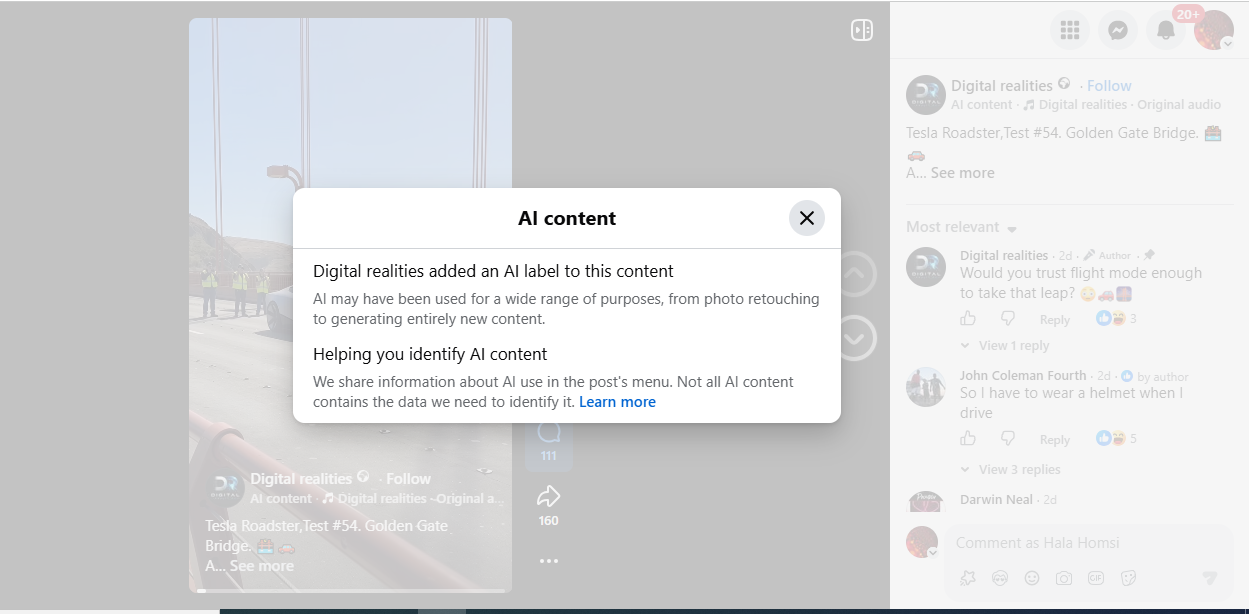1249x614 pixels.
Task: Close the AI content dialog
Action: (807, 218)
